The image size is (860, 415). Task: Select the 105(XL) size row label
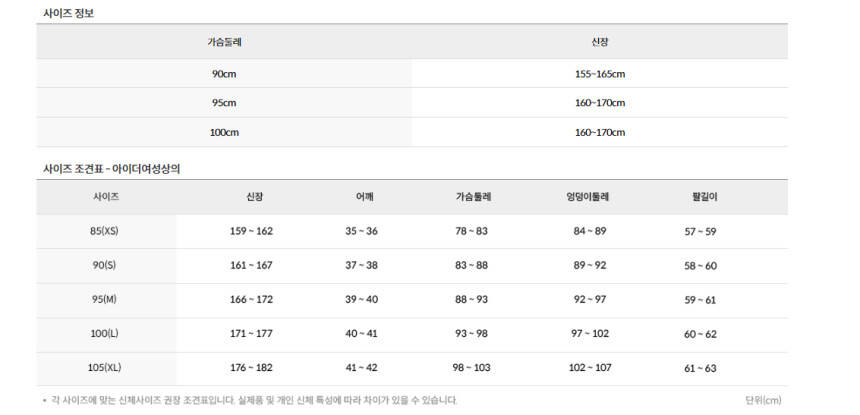[x=104, y=368]
